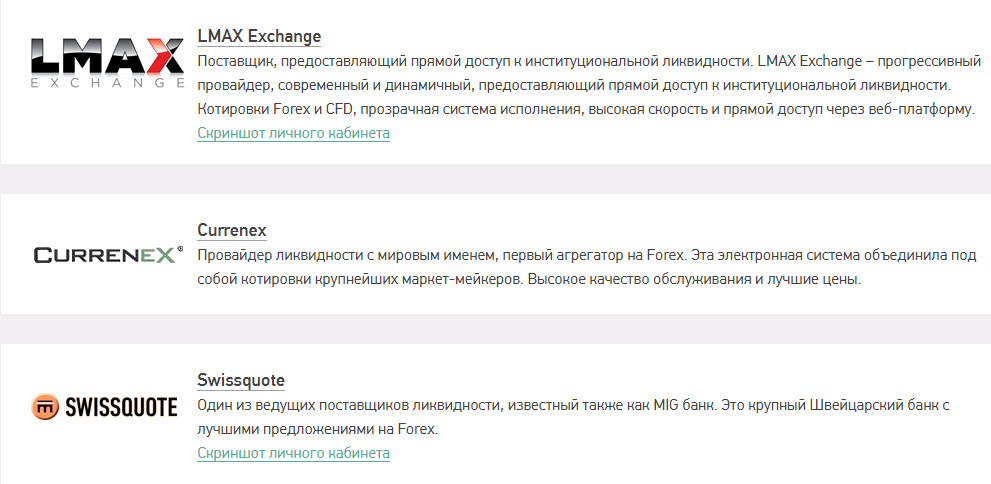Open Swissquote 'Скриншот личного кабинета' link
The height and width of the screenshot is (484, 991).
coord(293,453)
